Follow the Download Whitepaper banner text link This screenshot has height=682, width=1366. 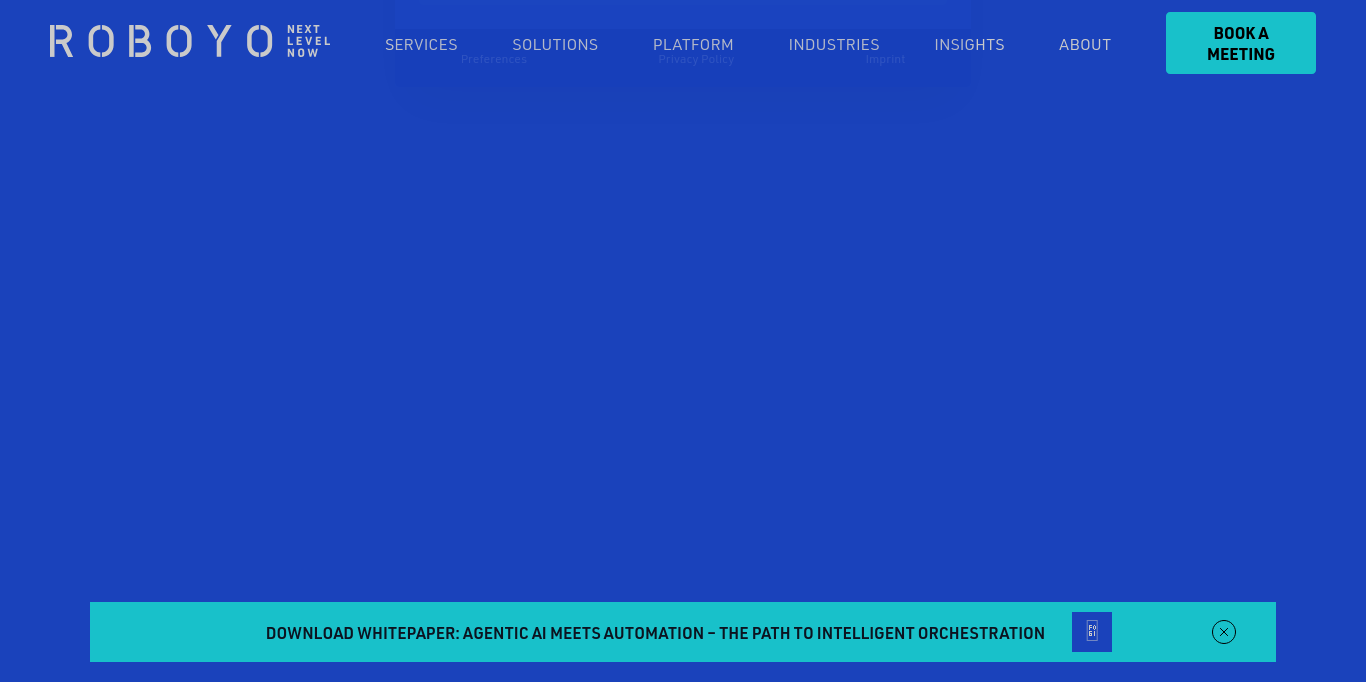[655, 633]
